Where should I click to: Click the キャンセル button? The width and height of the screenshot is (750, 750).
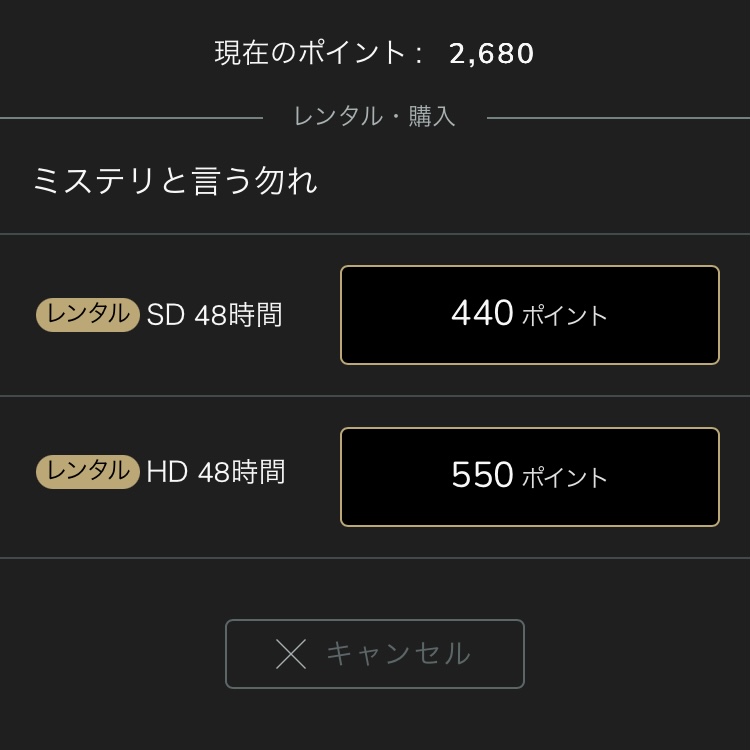point(375,654)
